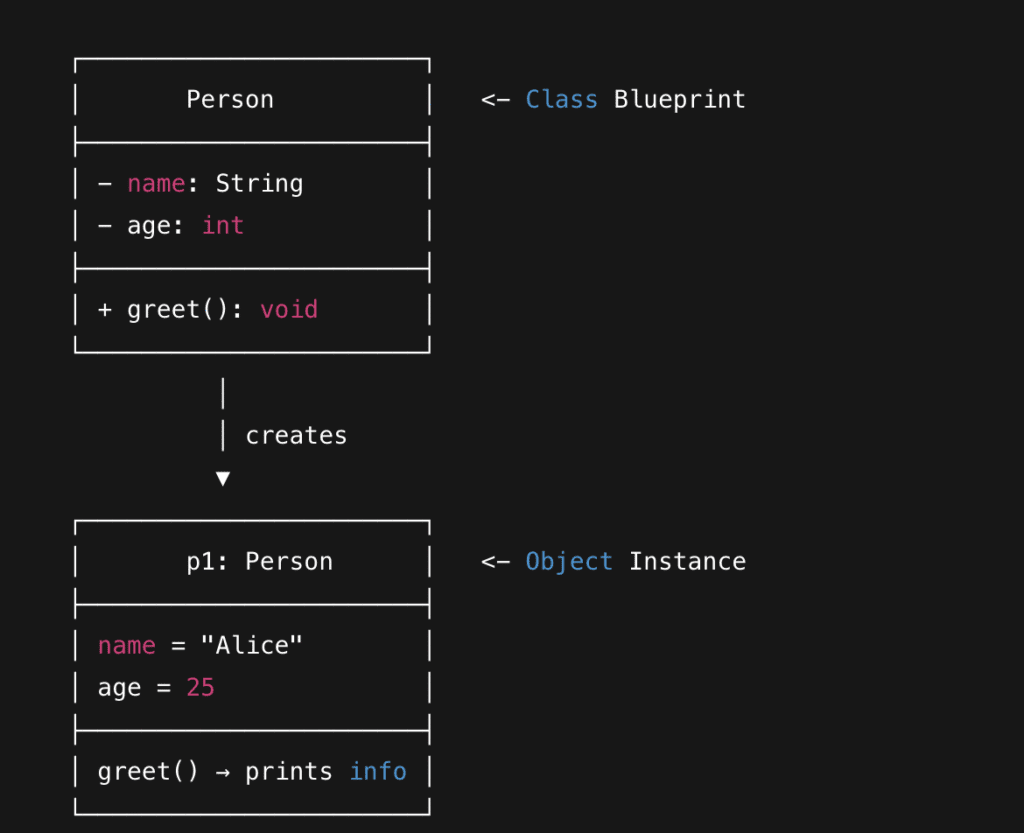The image size is (1024, 833).
Task: Click the Person class title
Action: tap(230, 100)
